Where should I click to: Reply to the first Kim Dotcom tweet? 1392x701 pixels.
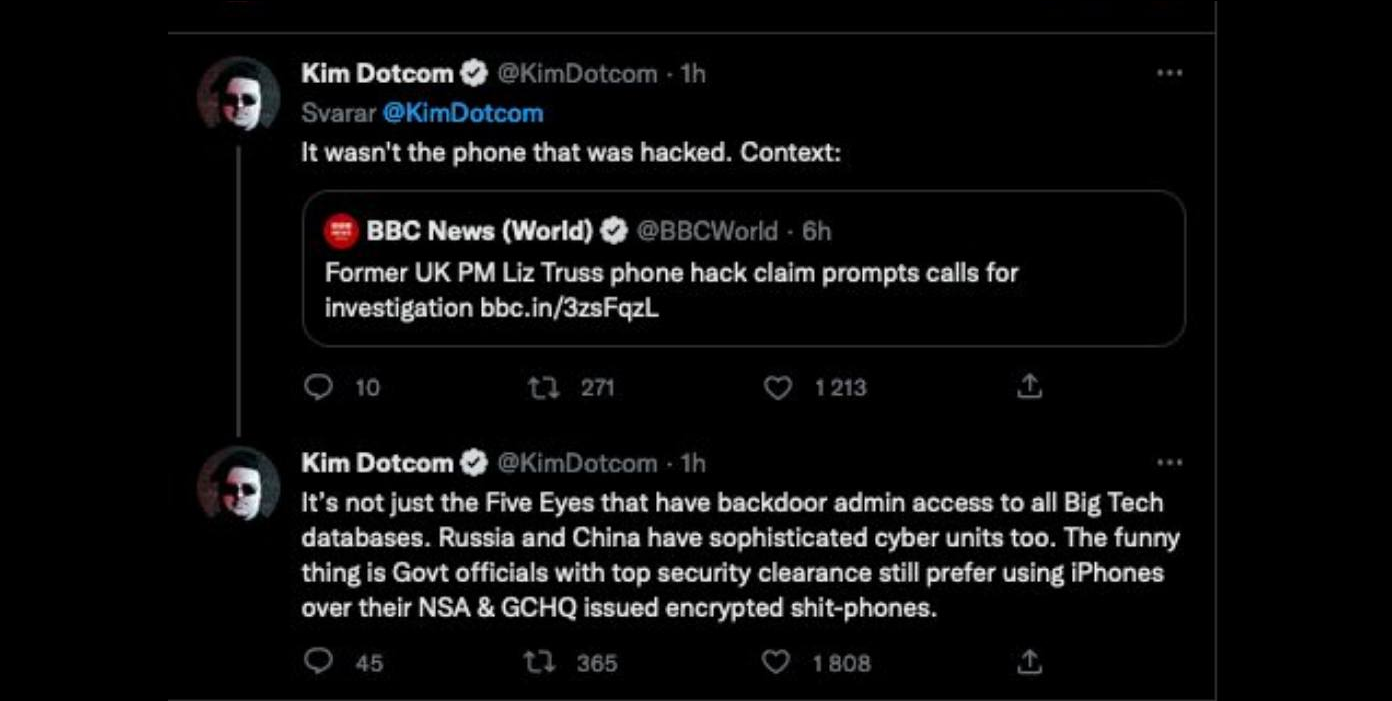[x=318, y=387]
